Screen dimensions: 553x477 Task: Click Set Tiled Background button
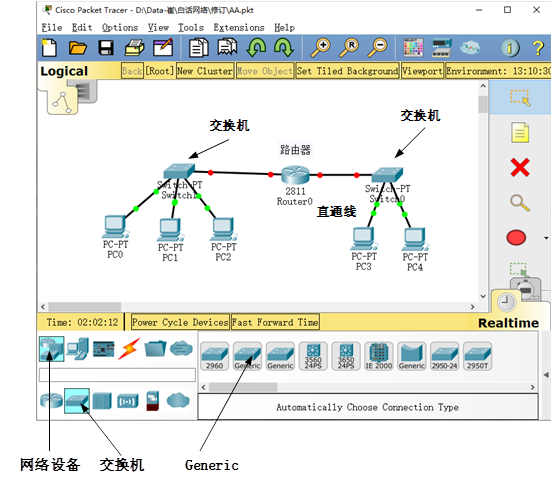347,71
